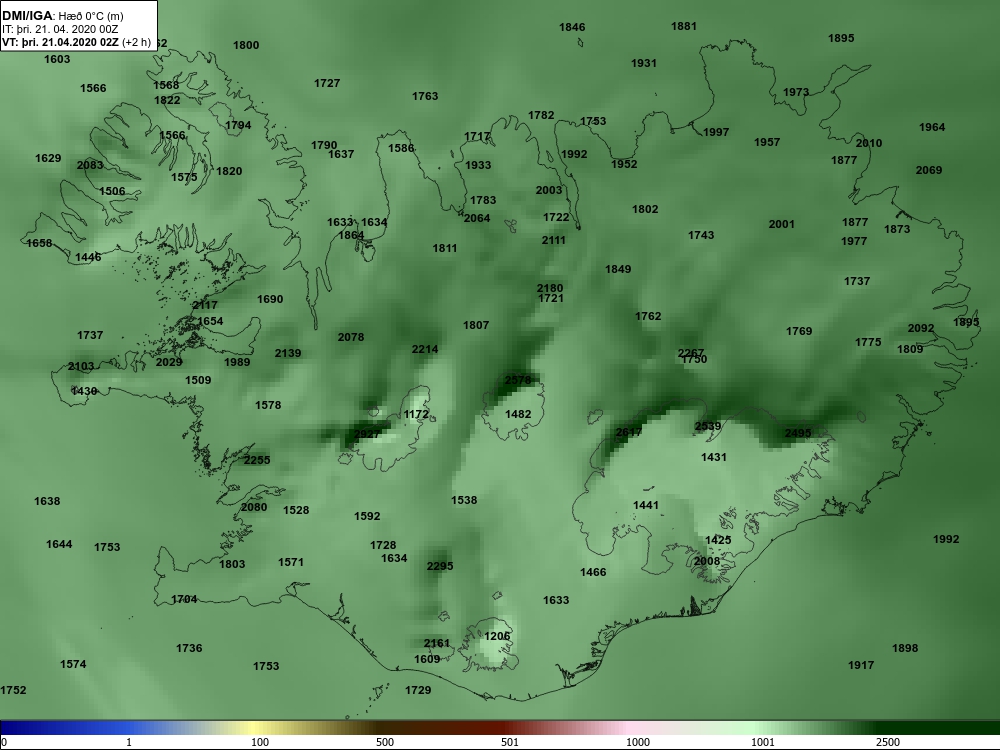The width and height of the screenshot is (1000, 750).
Task: Select the 1800 value near the top
Action: 246,45
